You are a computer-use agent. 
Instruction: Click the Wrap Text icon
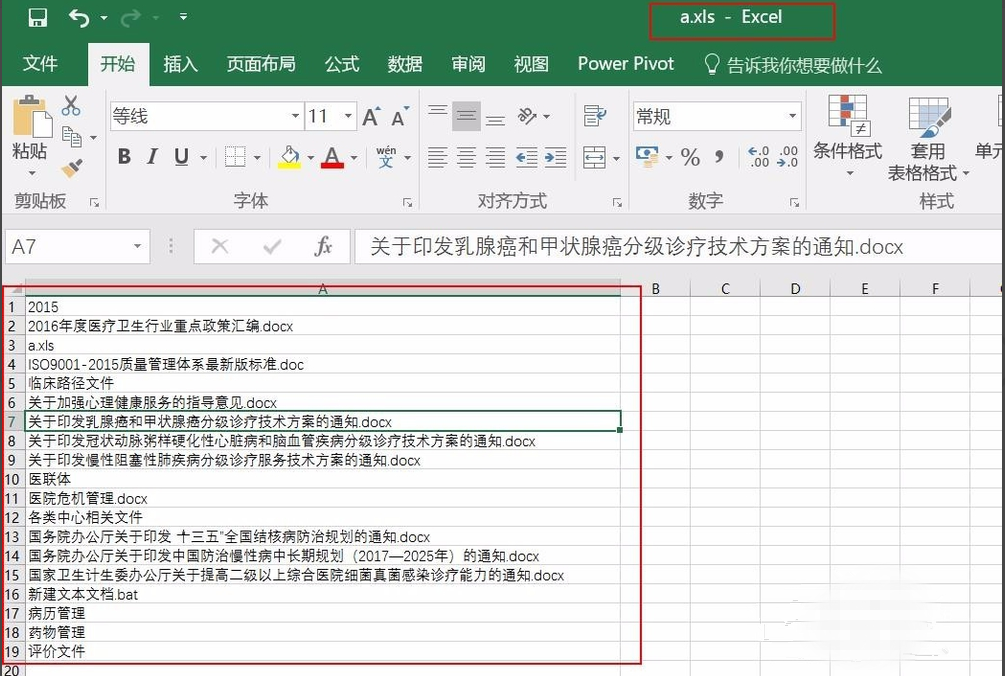[595, 116]
